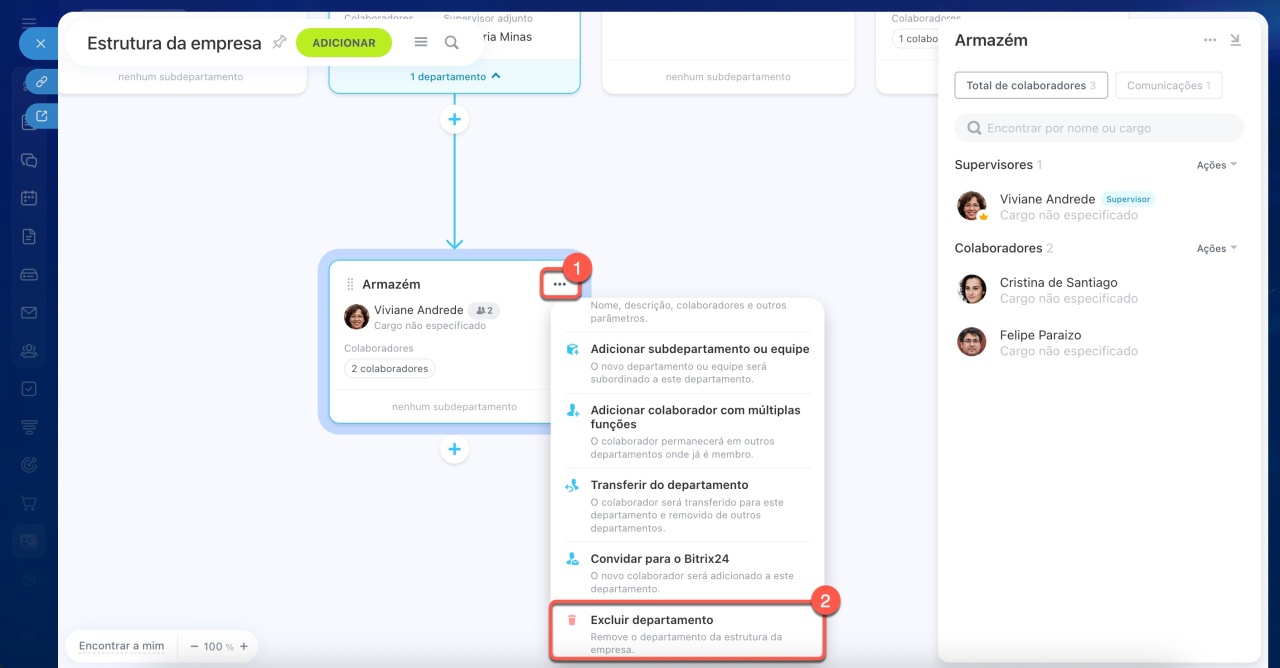Click the green ADICIONAR button
1280x668 pixels.
(344, 43)
